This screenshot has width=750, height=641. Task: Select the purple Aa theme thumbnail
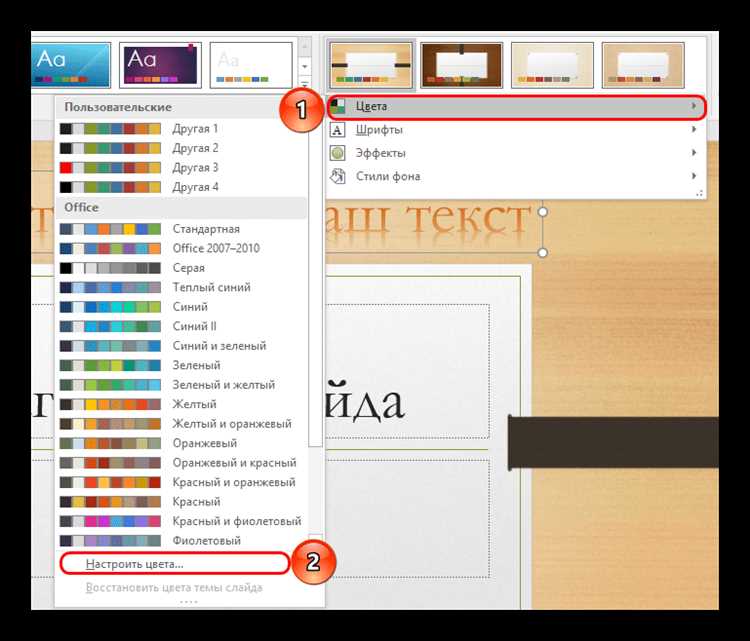pos(160,65)
